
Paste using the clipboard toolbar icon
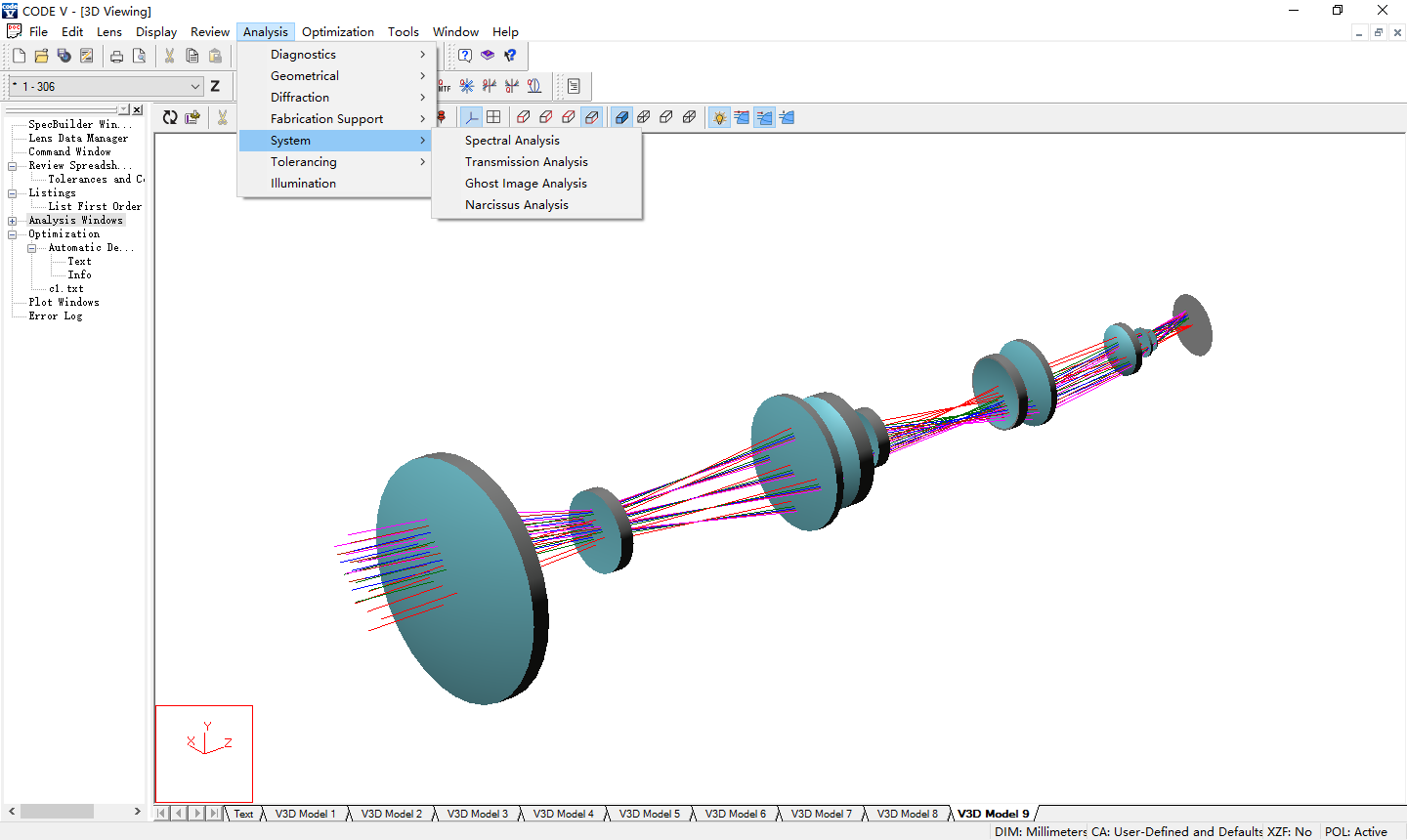coord(214,56)
